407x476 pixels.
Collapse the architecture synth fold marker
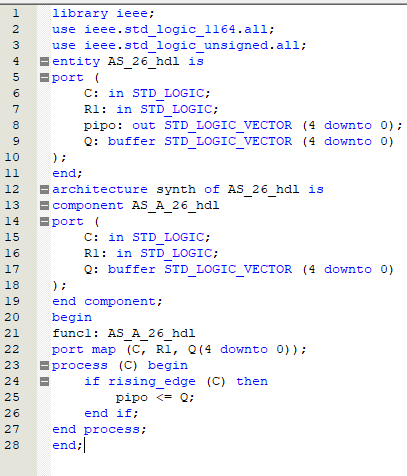coord(44,189)
